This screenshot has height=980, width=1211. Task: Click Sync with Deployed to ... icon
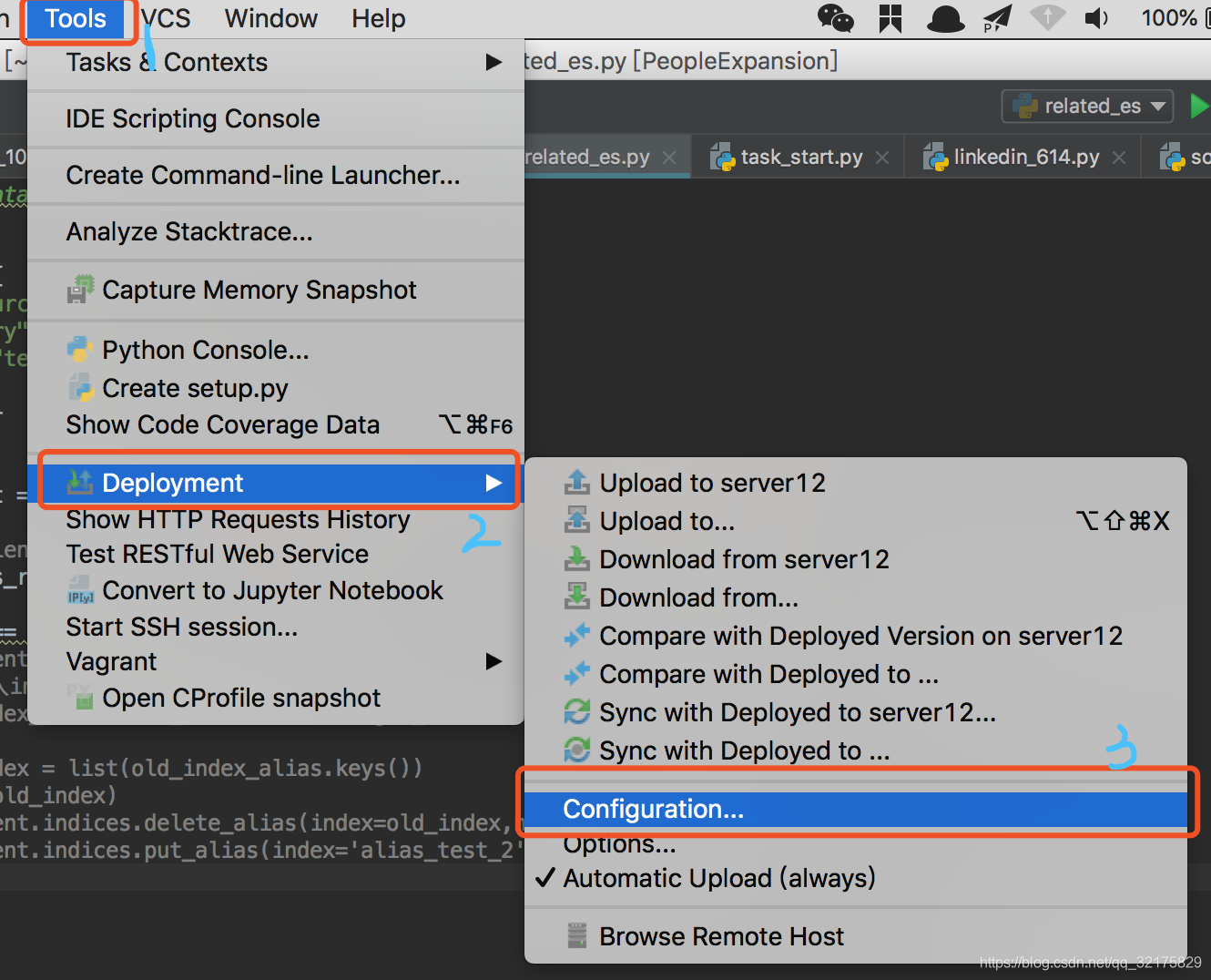(577, 750)
